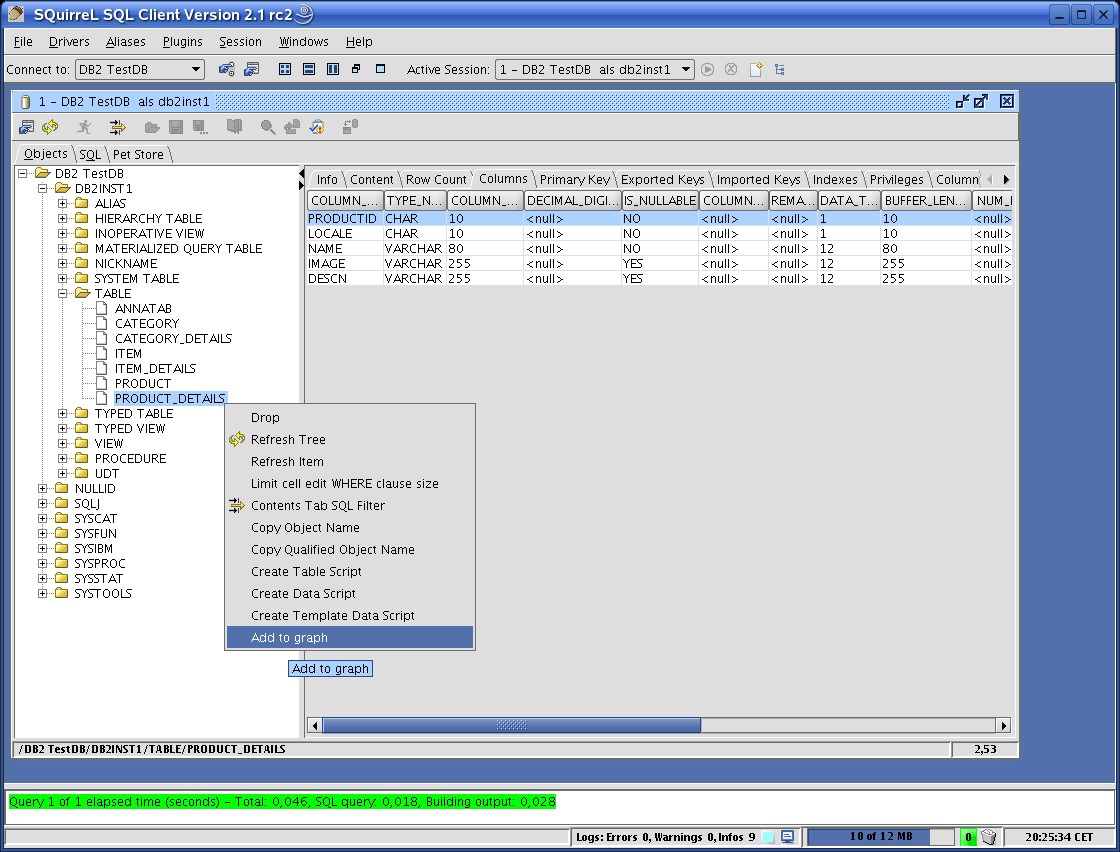The height and width of the screenshot is (852, 1120).
Task: Click the Contents Tab SQL Filter toolbar icon
Action: [x=118, y=127]
